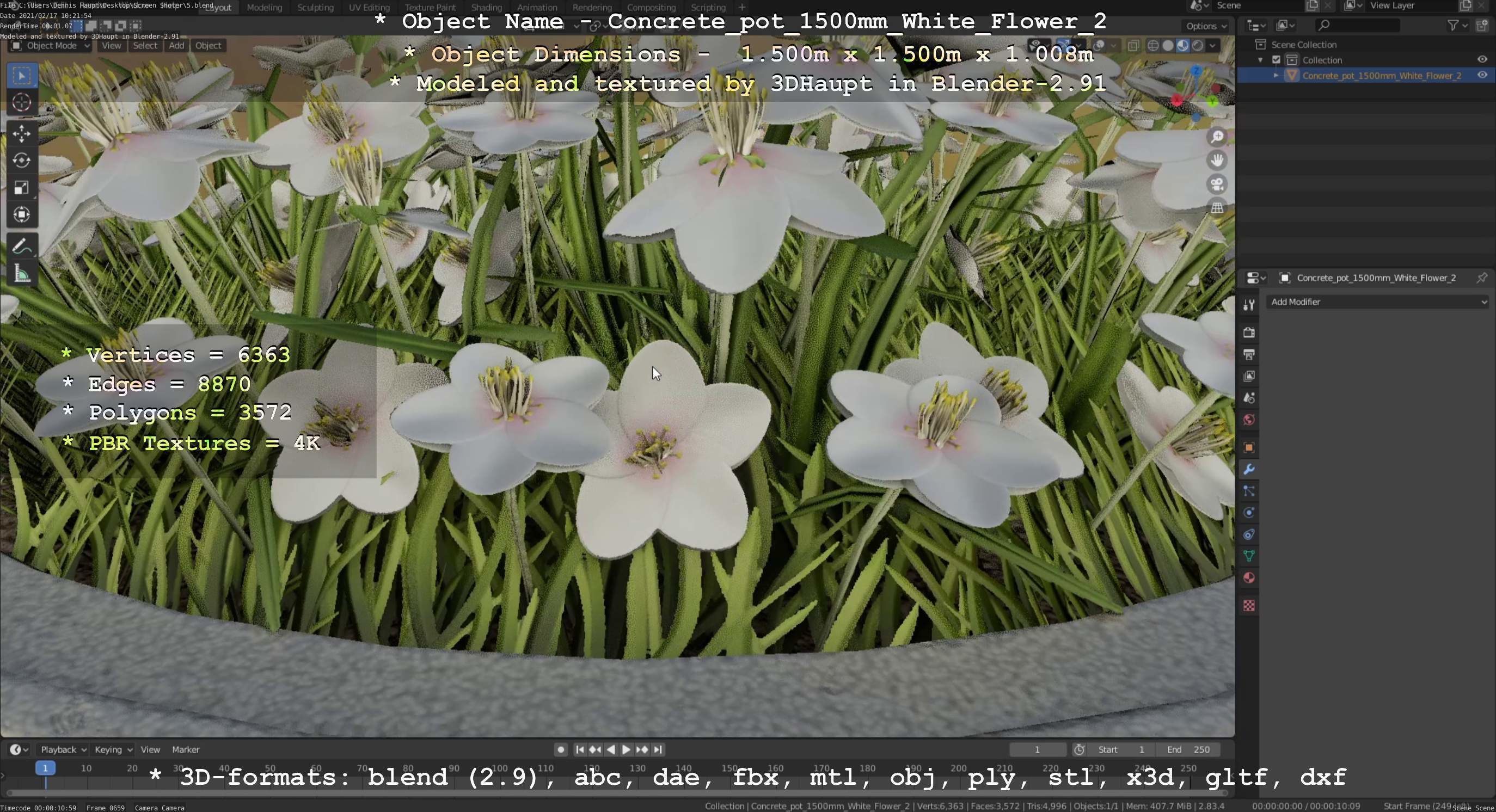1496x812 pixels.
Task: Open the Physics properties tab icon
Action: (1249, 513)
